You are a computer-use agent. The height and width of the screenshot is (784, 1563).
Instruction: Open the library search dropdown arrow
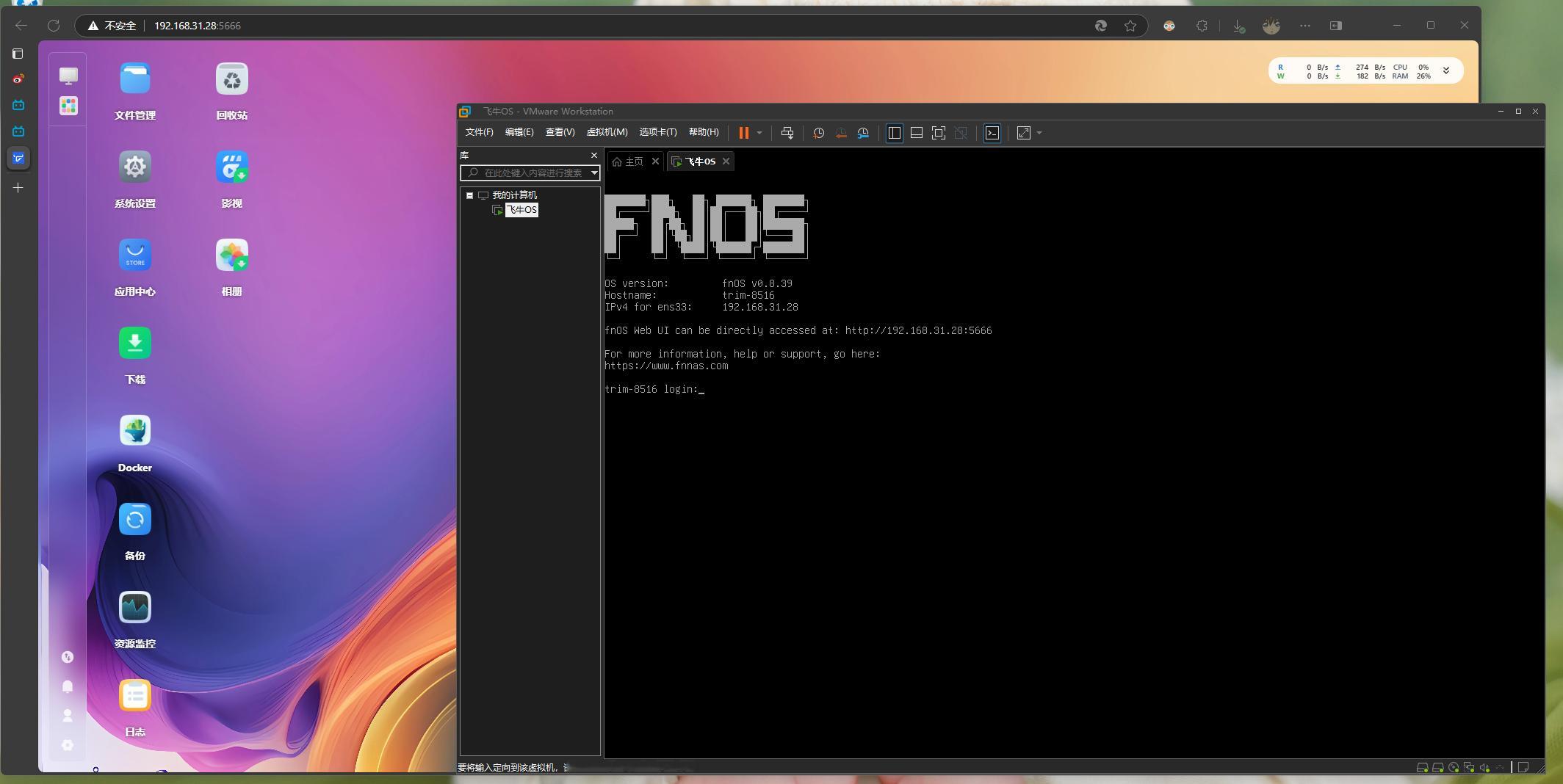coord(594,173)
